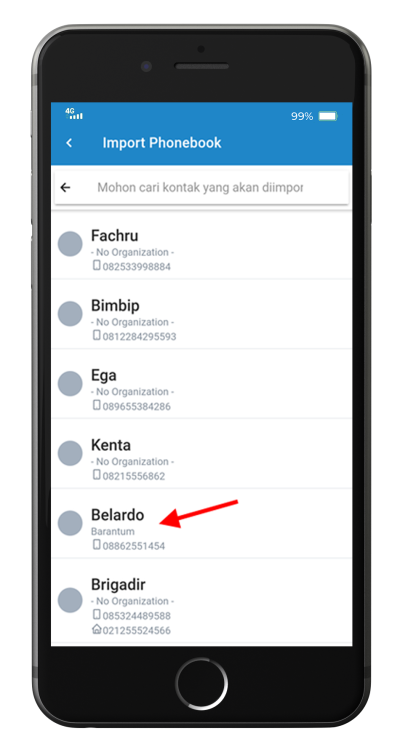Focus the contact search field
This screenshot has width=400, height=755.
[x=202, y=188]
